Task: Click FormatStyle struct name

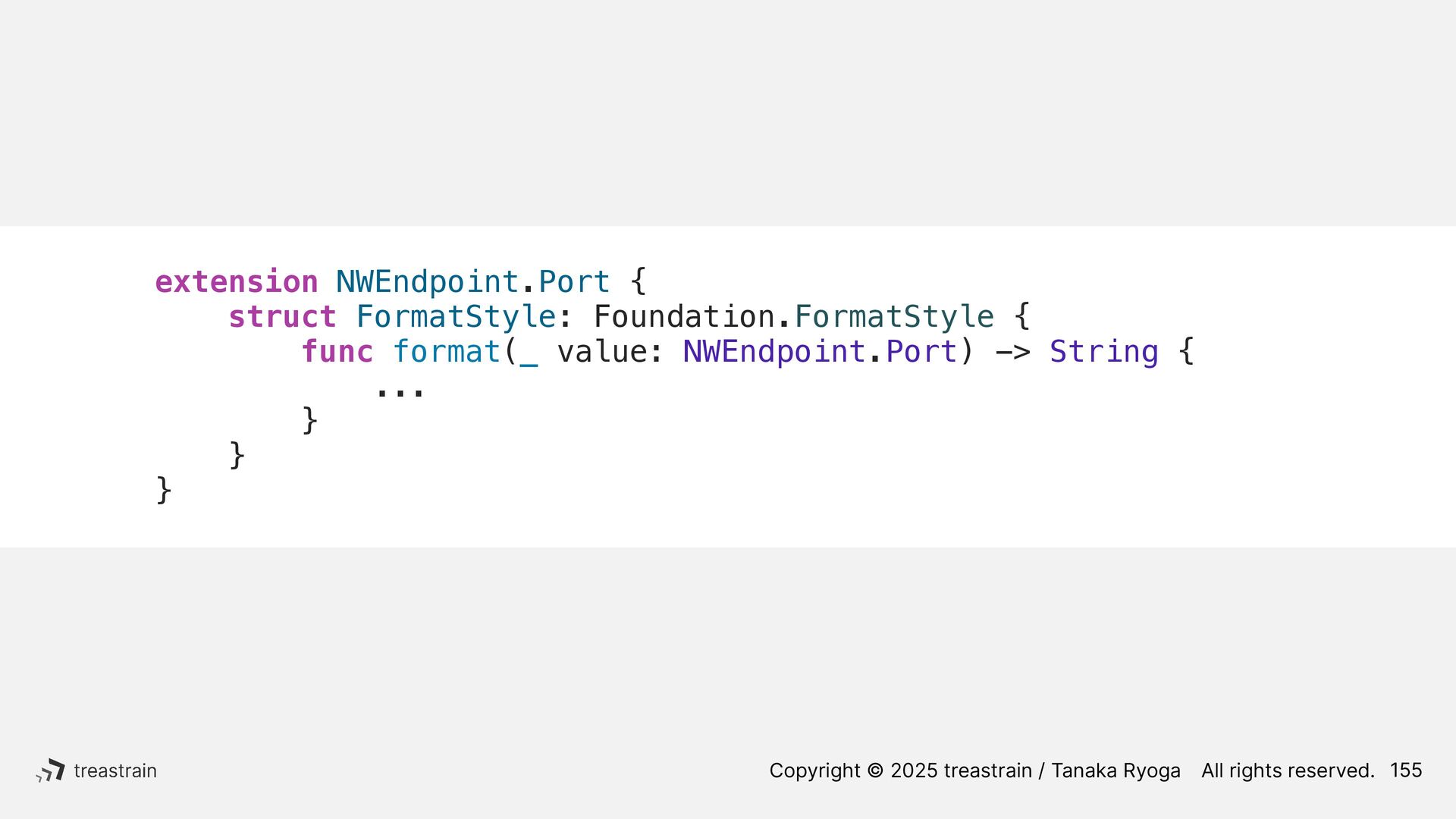Action: (456, 317)
